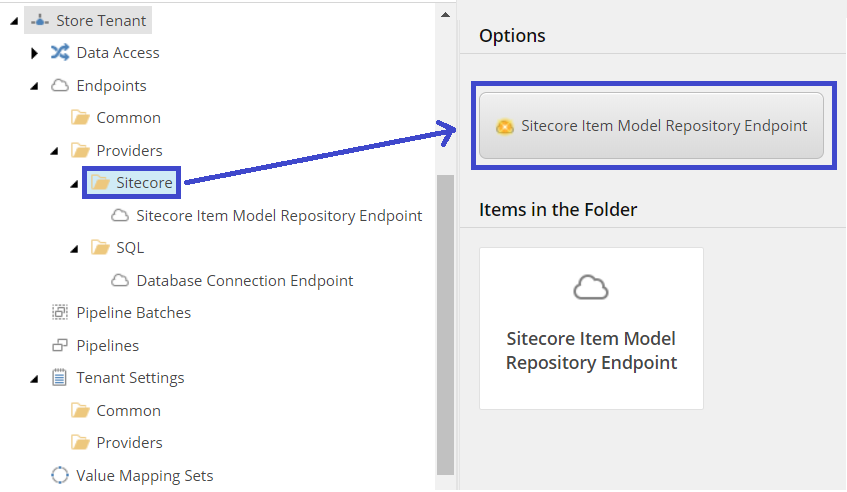Collapse the Sitecore folder node

pos(75,184)
